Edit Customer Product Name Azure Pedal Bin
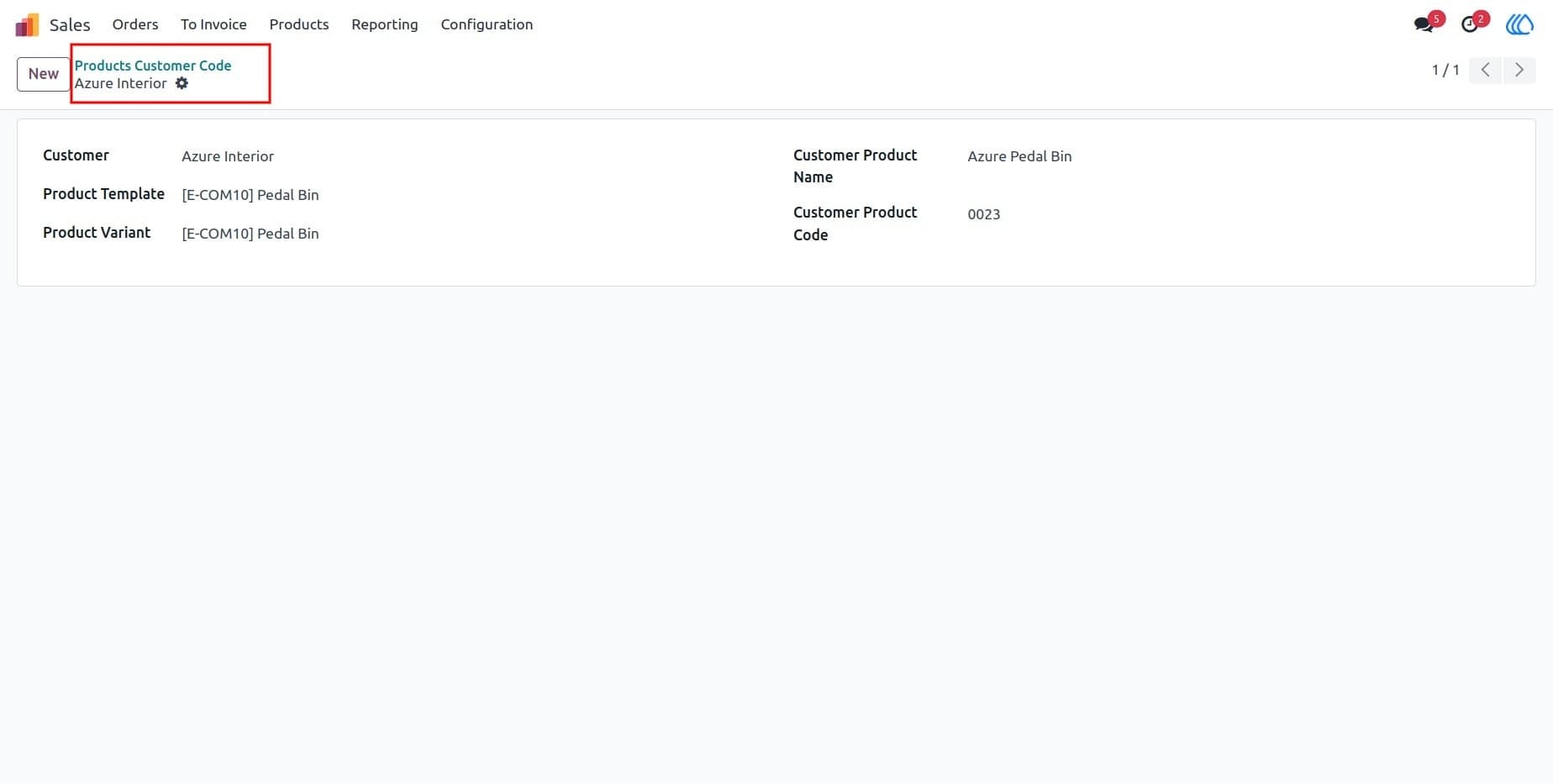The width and height of the screenshot is (1553, 784). [x=1019, y=156]
